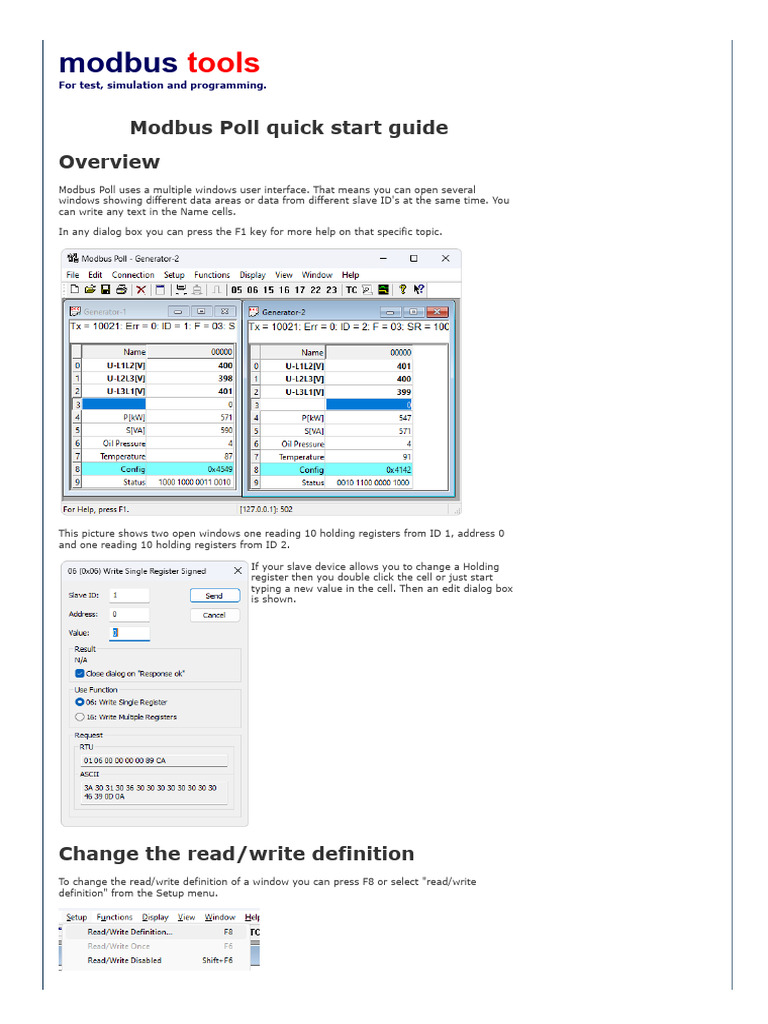Viewport: 768px width, 1024px height.
Task: Click the blue highlighted row 3 cell in Generator-1
Action: pyautogui.click(x=114, y=404)
